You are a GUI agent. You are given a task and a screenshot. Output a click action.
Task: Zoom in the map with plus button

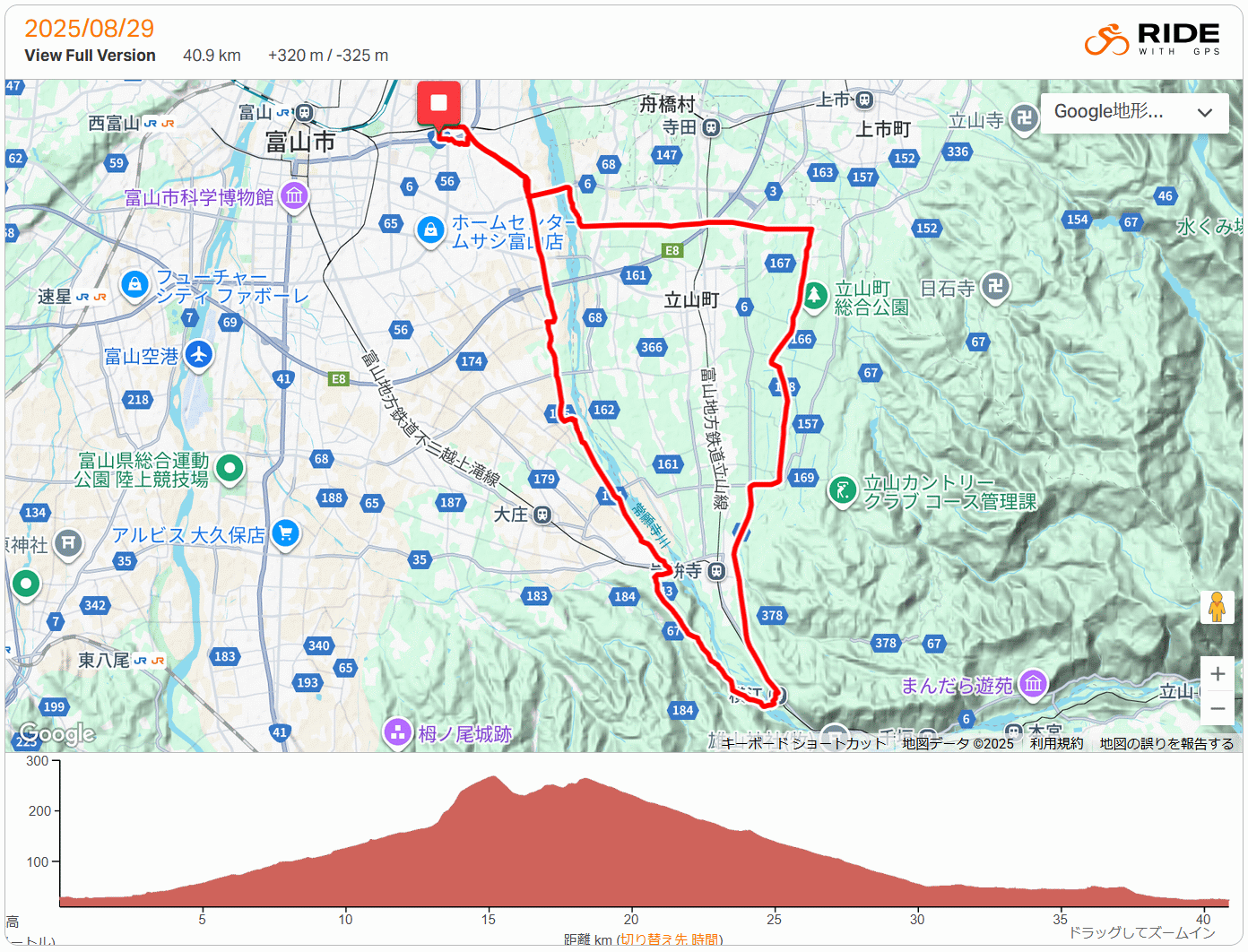(1218, 674)
